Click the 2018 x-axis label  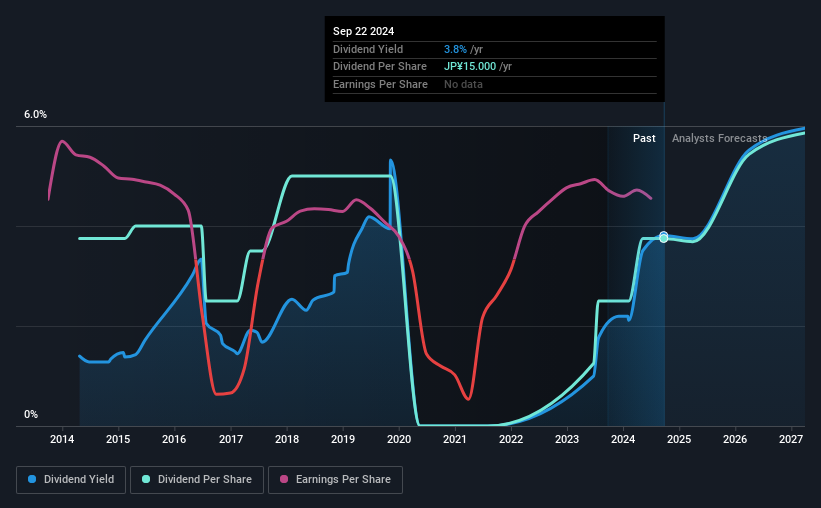point(287,439)
